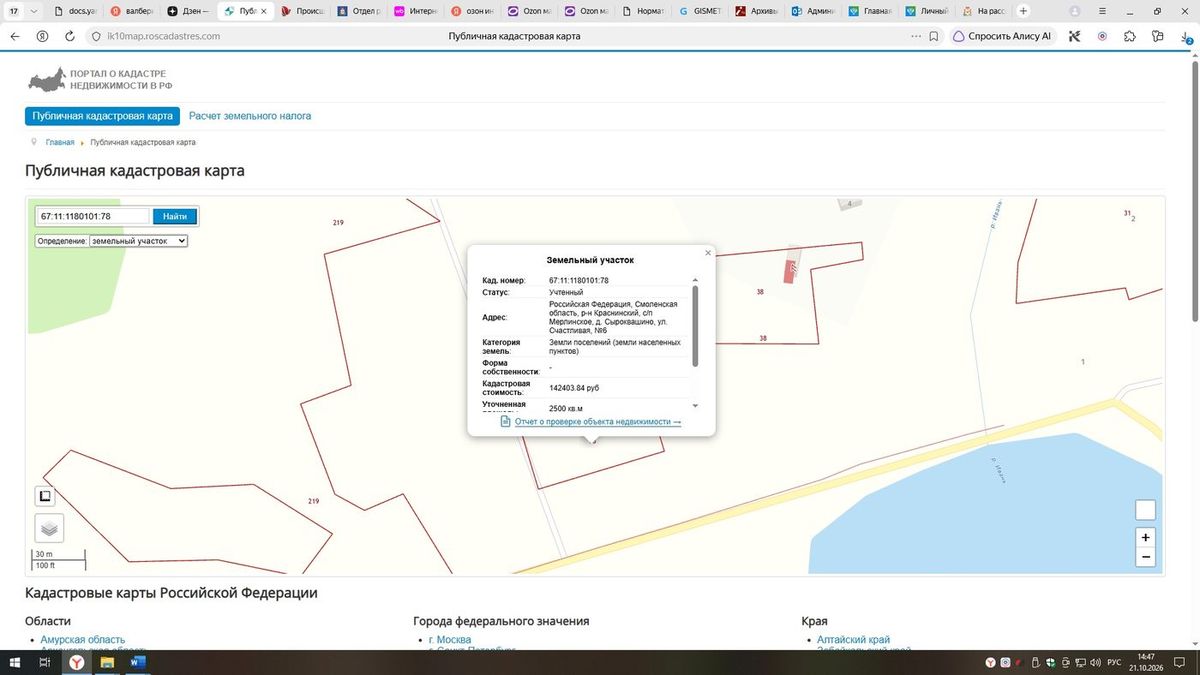Switch to the docs.ya browser tab
This screenshot has width=1200, height=675.
(x=75, y=11)
